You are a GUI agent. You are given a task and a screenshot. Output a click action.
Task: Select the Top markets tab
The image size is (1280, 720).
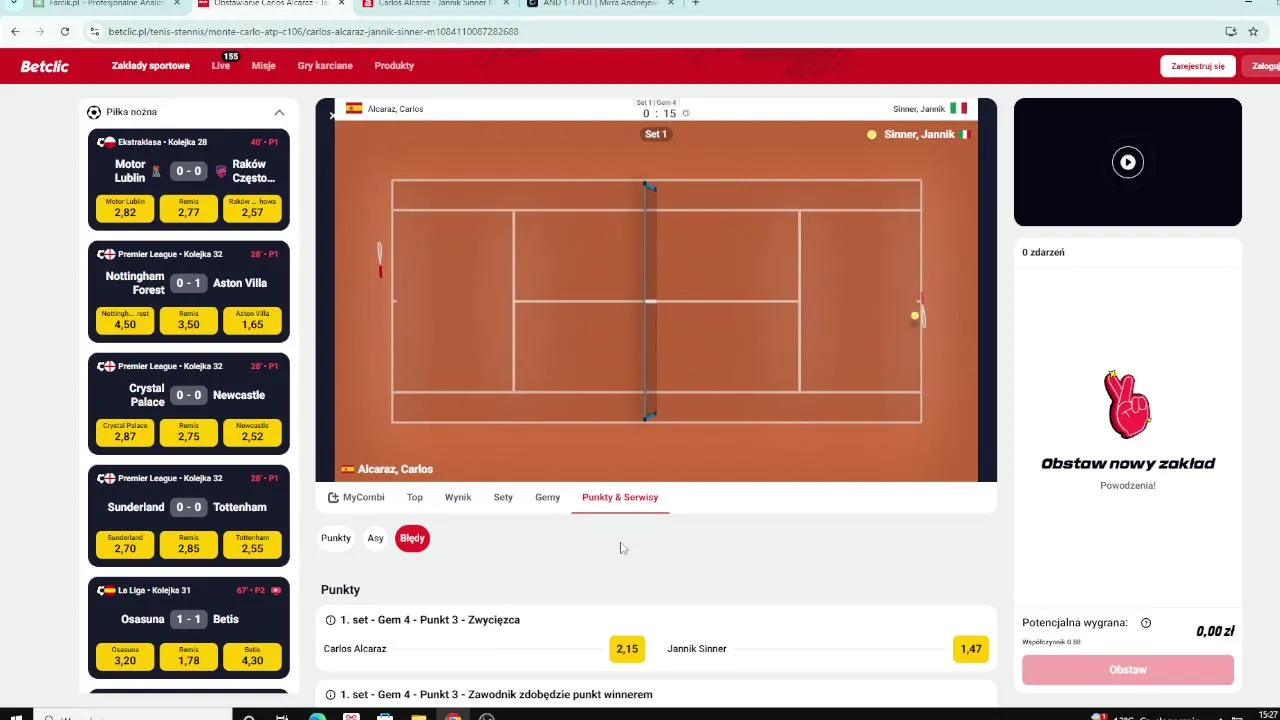tap(415, 497)
